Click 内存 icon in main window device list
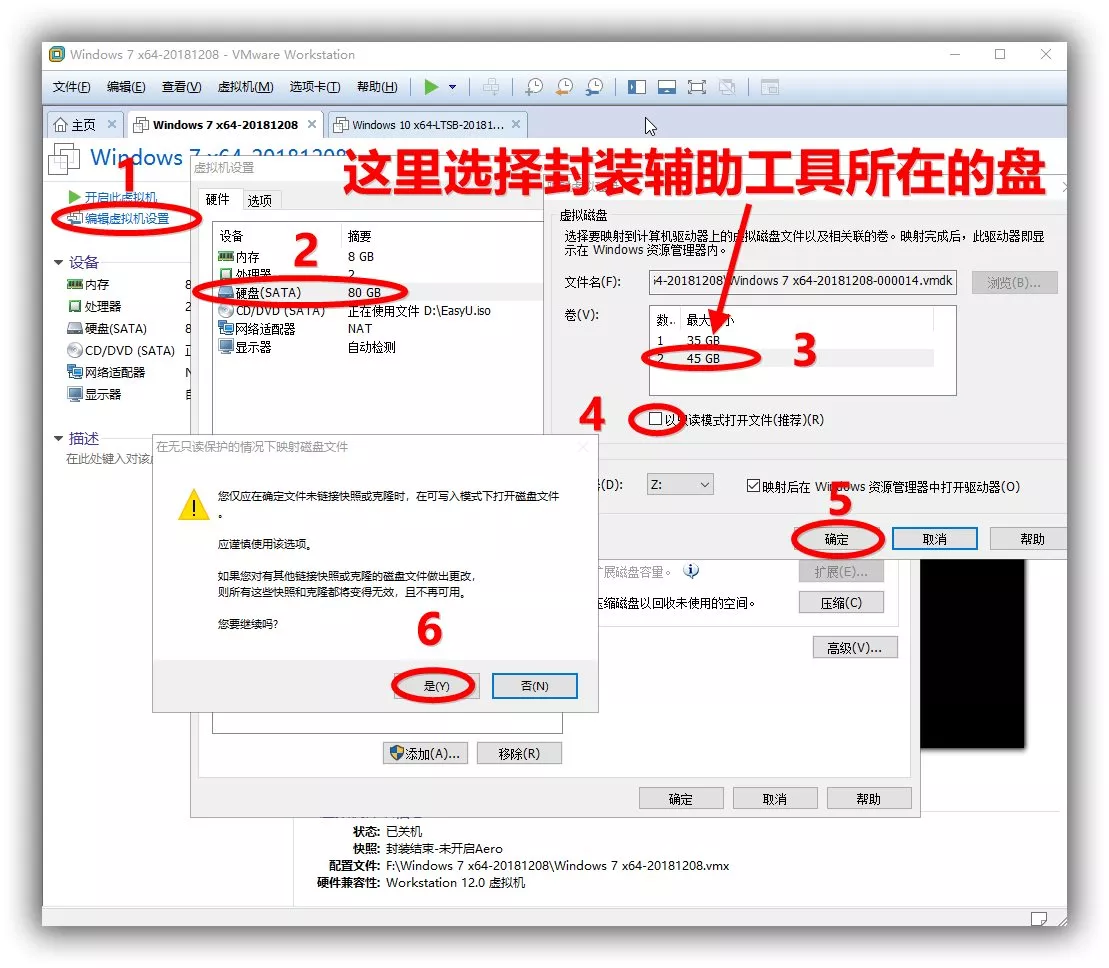 tap(74, 284)
